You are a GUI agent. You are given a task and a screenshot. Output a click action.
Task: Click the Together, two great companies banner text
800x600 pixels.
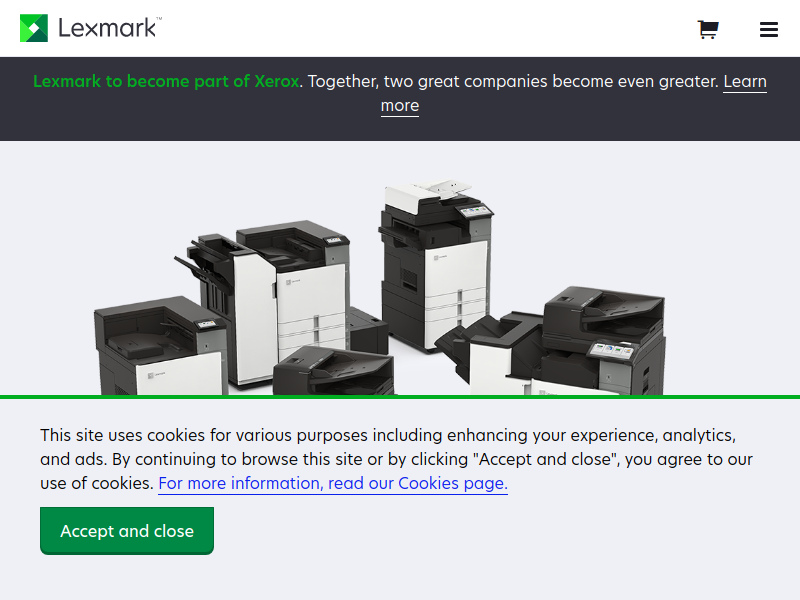513,81
